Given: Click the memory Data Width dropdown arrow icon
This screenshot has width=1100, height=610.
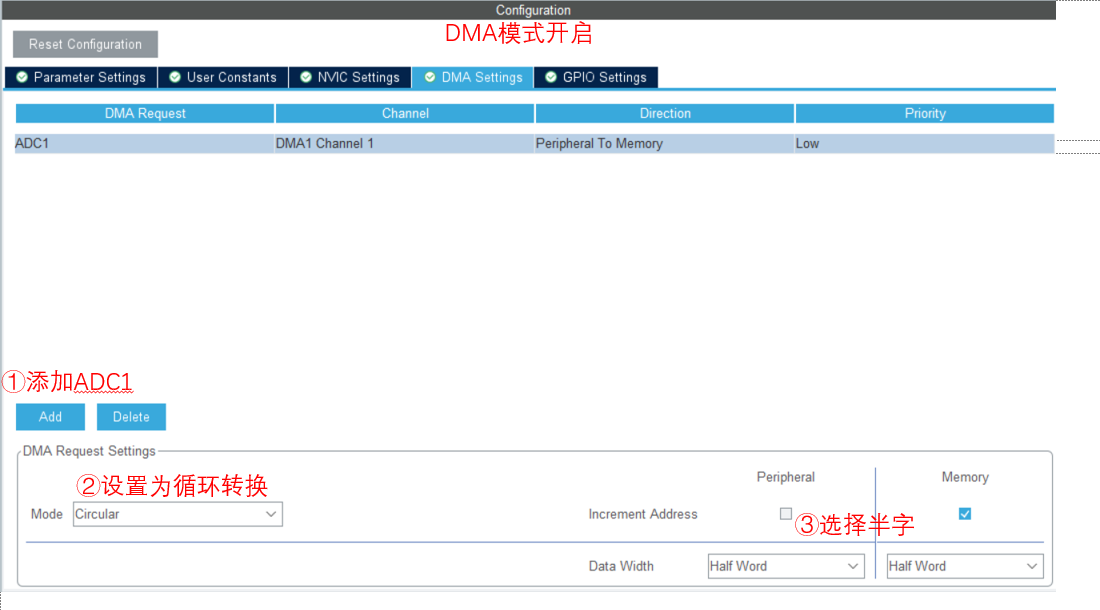Looking at the screenshot, I should coord(1033,565).
